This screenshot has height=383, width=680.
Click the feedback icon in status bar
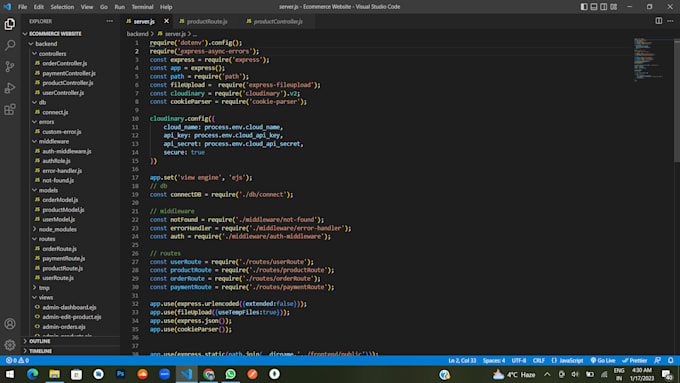pos(657,360)
